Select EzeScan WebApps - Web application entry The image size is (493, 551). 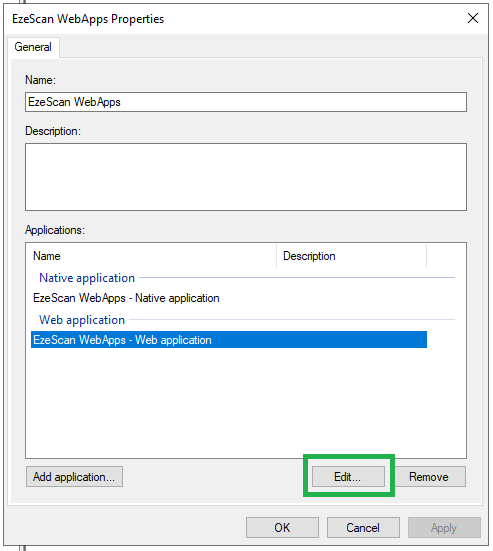[229, 340]
